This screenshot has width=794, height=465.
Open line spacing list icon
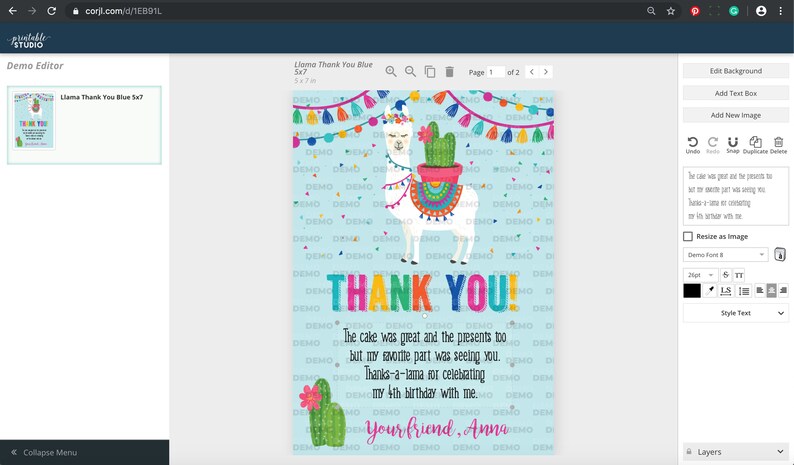pyautogui.click(x=744, y=290)
